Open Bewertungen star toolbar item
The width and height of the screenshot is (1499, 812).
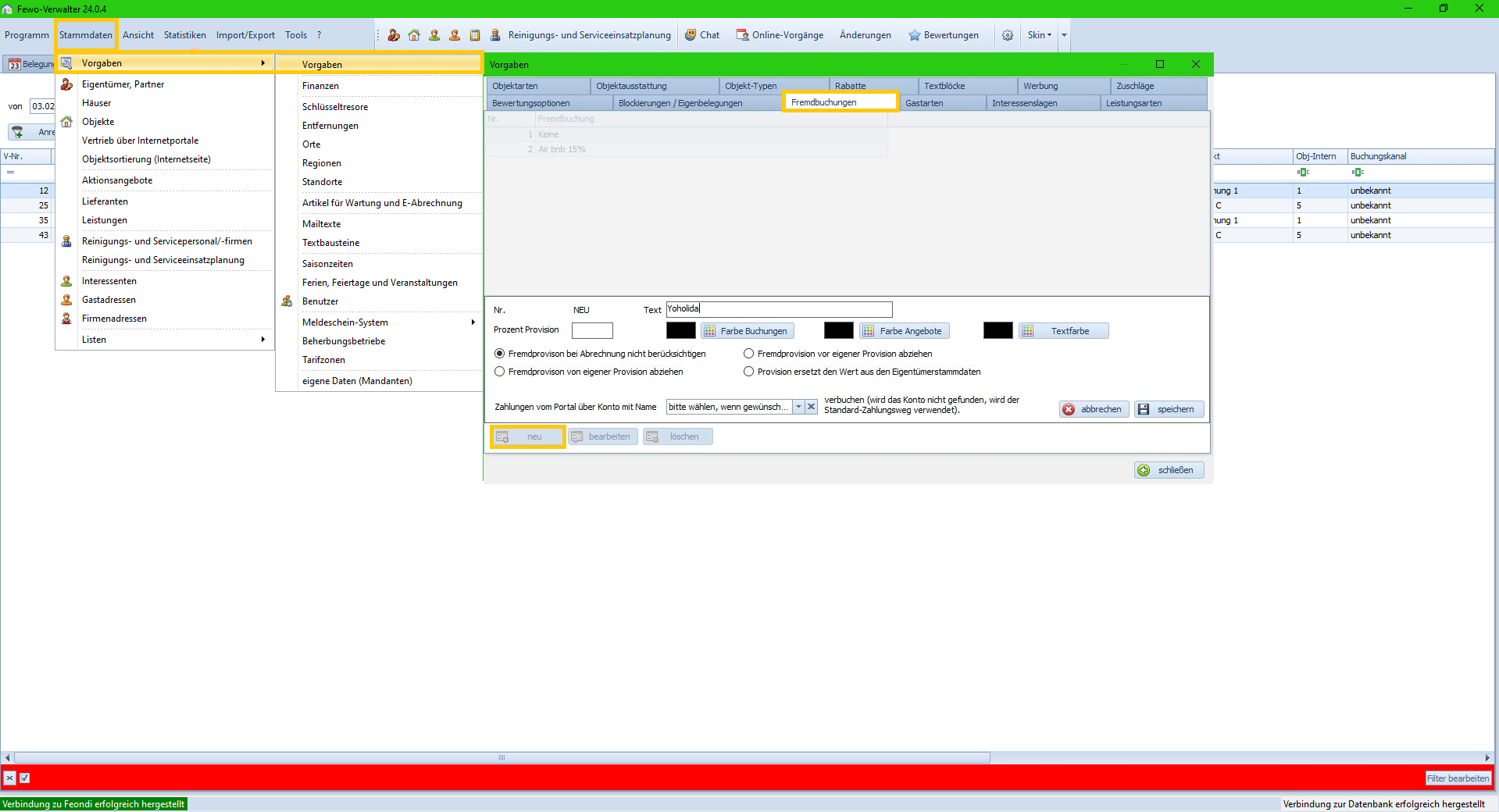[x=943, y=35]
